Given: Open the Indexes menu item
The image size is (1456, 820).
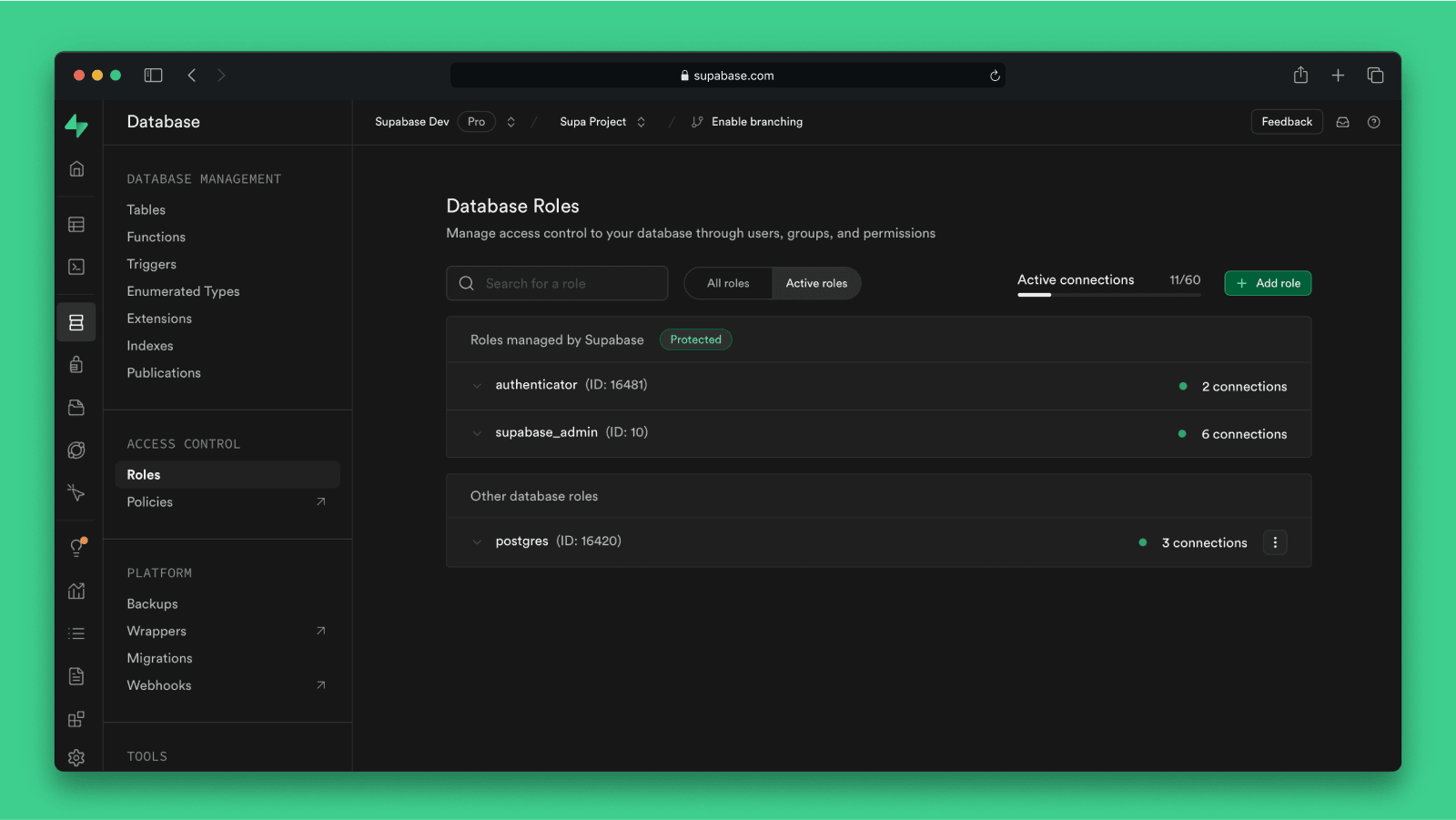Looking at the screenshot, I should (150, 346).
